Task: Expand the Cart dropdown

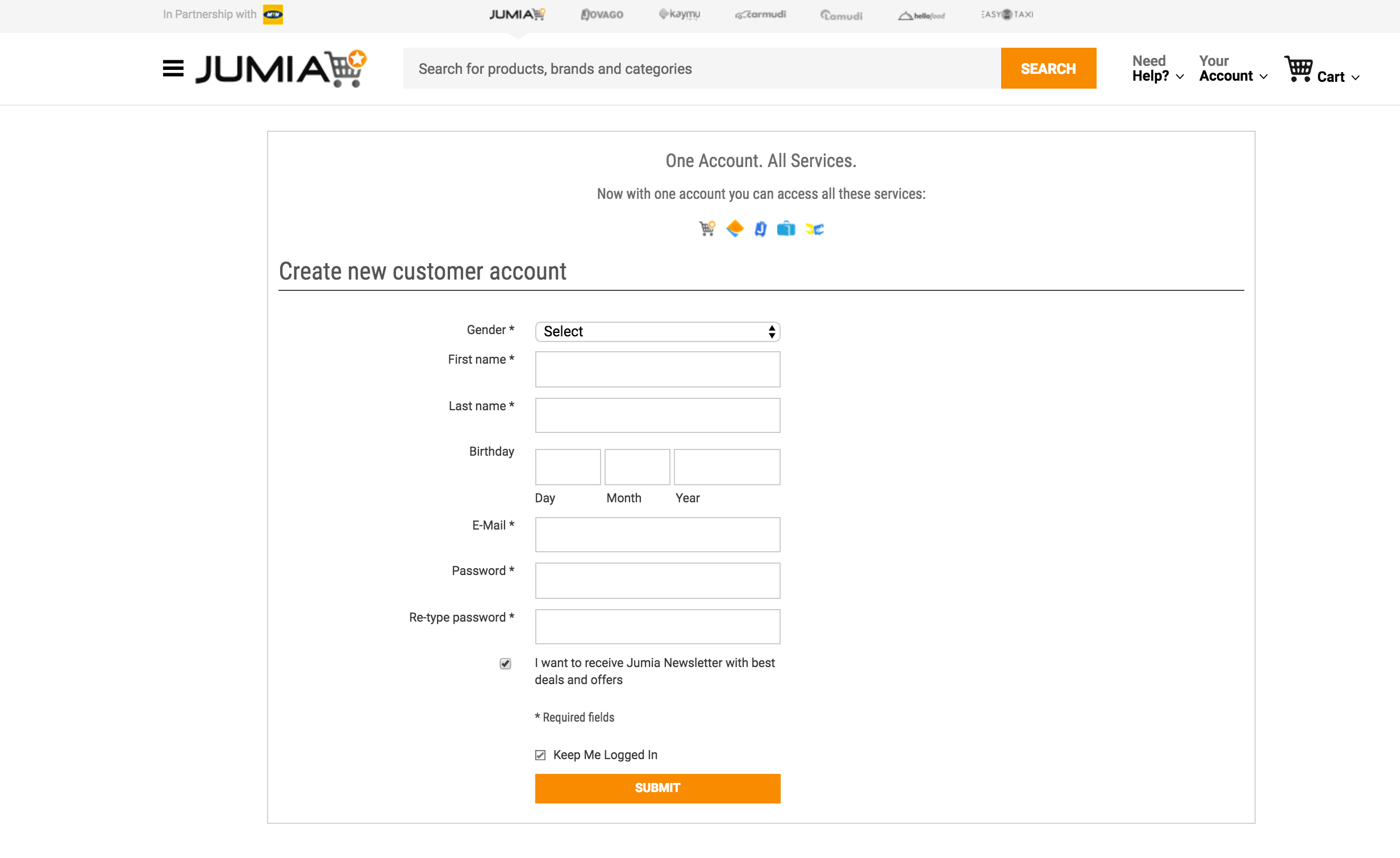Action: tap(1338, 77)
